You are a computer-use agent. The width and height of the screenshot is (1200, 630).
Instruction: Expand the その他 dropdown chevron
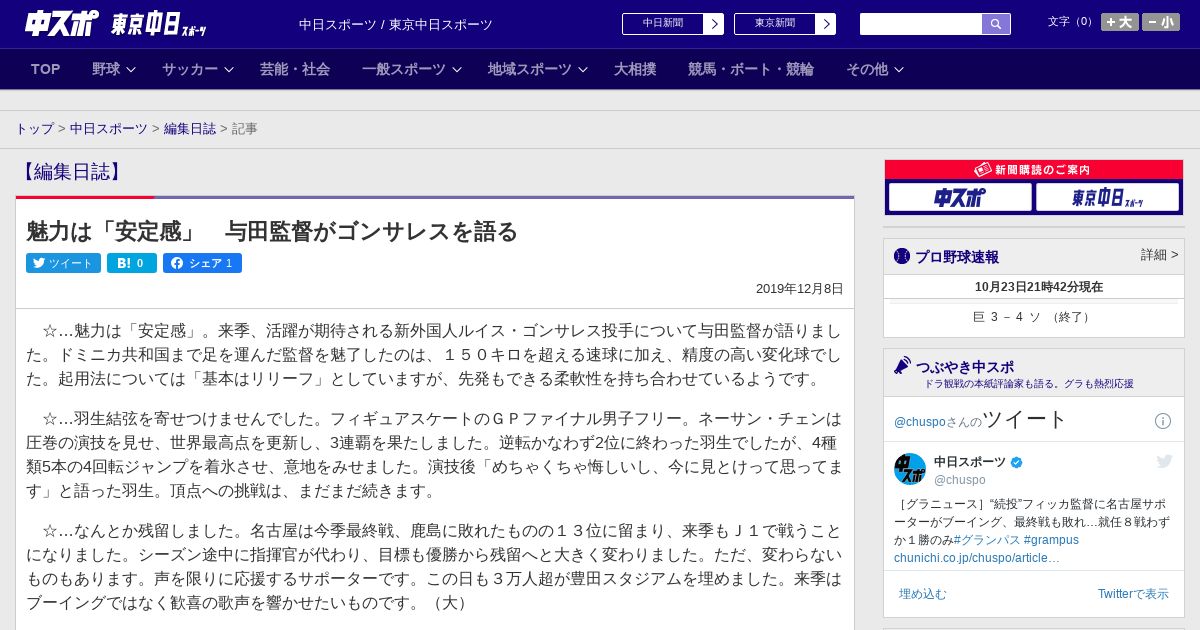(899, 69)
